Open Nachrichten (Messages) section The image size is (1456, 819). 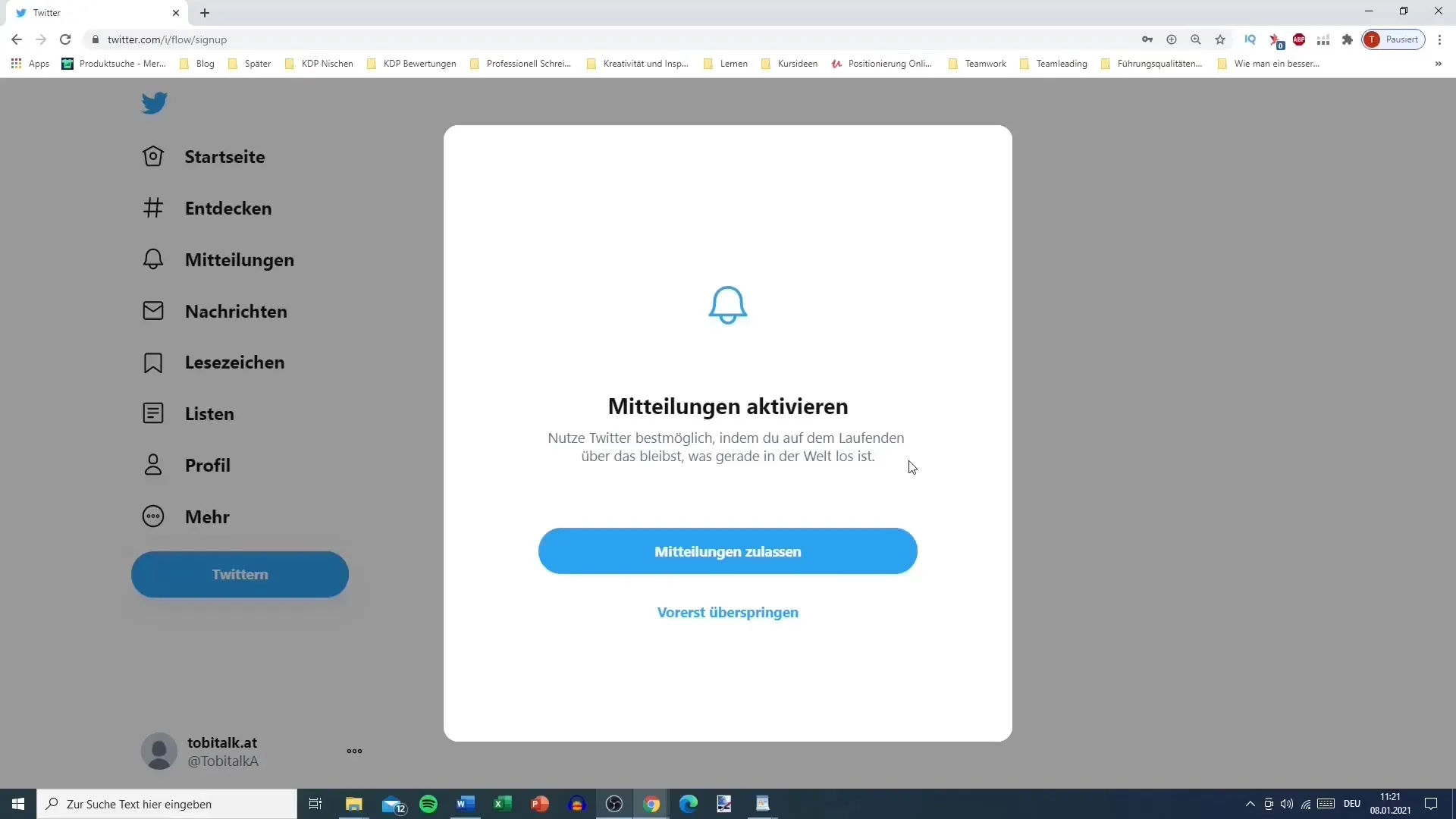pos(235,310)
